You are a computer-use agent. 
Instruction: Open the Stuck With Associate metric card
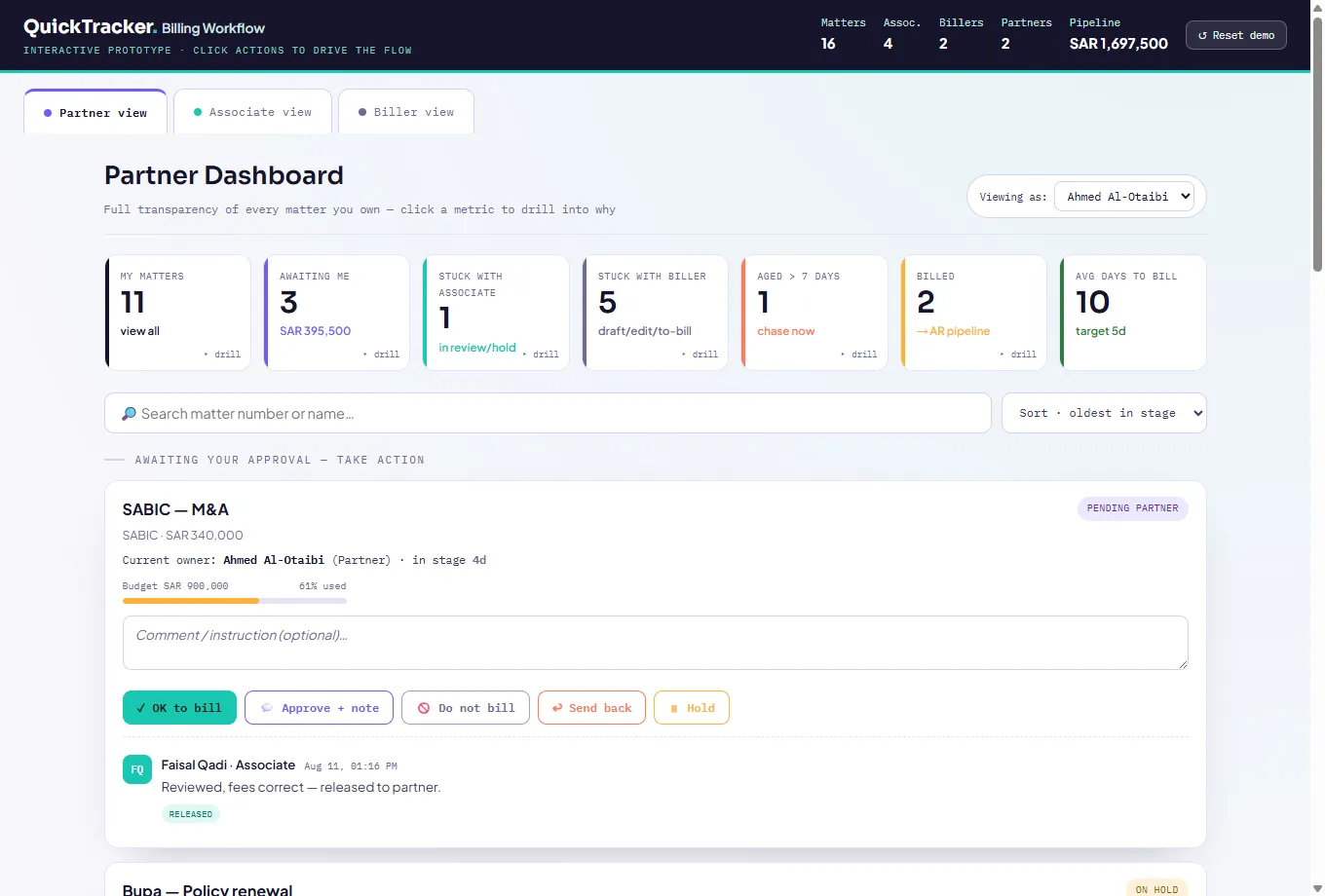(x=497, y=313)
